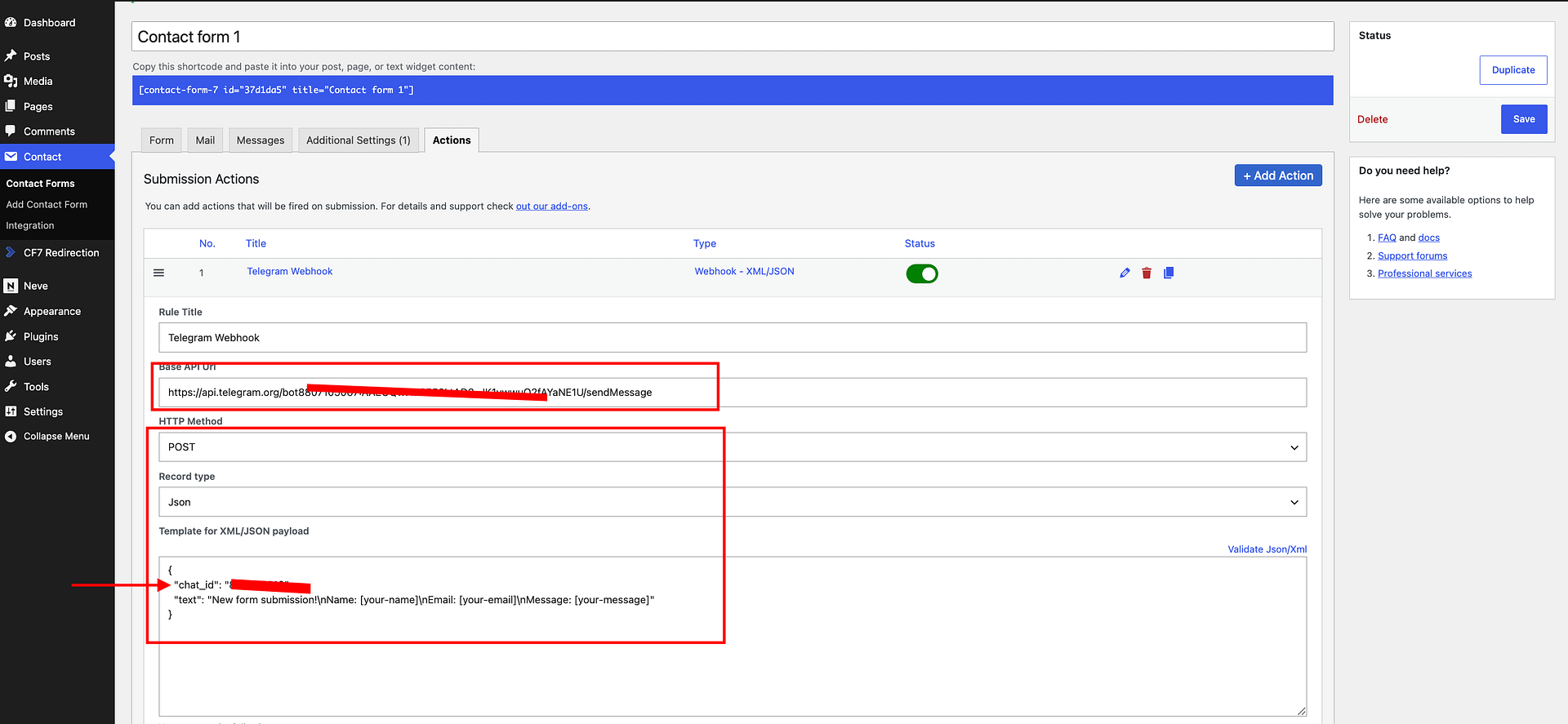Click the 'No.' column header
1568x724 pixels.
[x=207, y=243]
